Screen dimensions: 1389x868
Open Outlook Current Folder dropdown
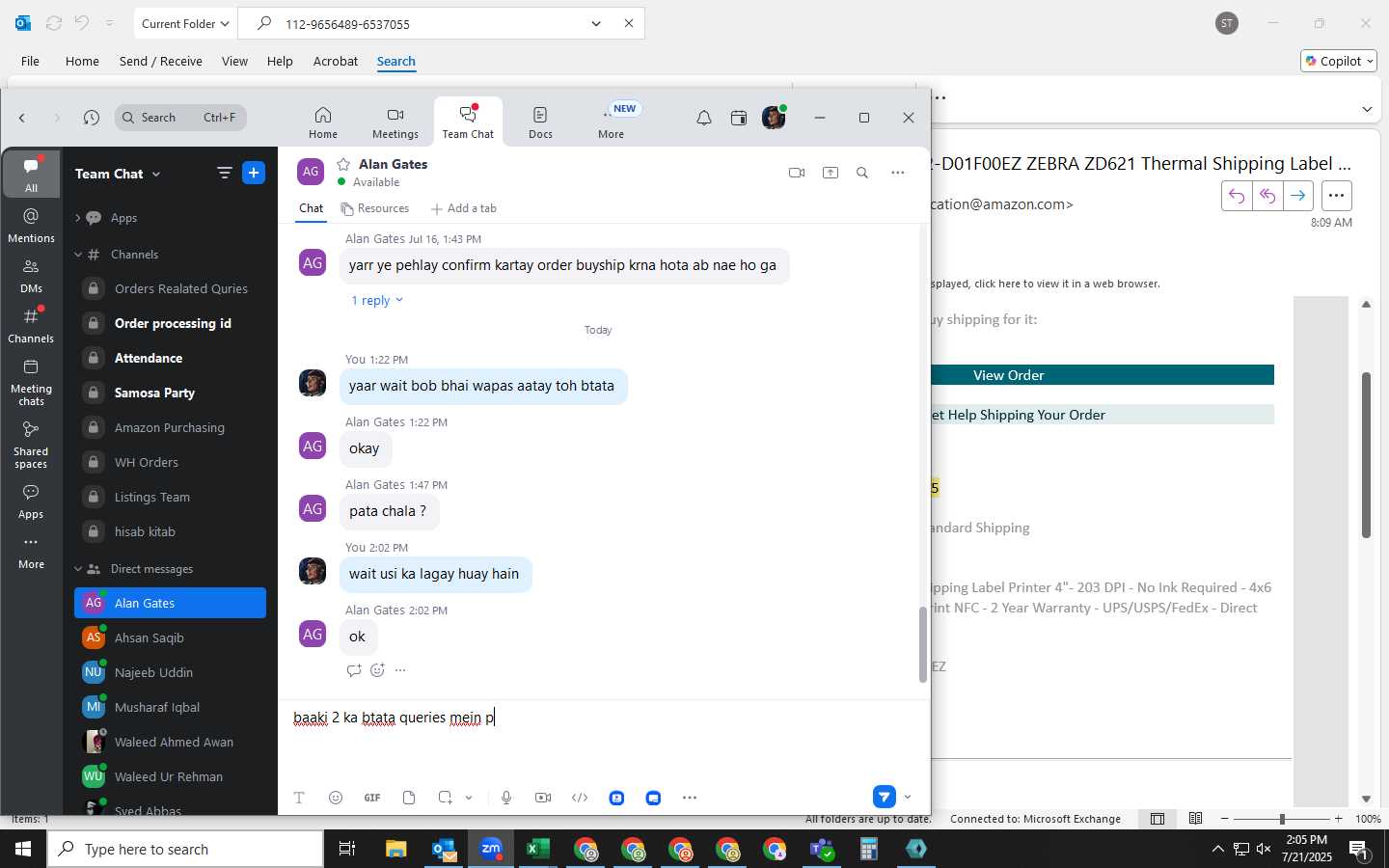tap(185, 23)
